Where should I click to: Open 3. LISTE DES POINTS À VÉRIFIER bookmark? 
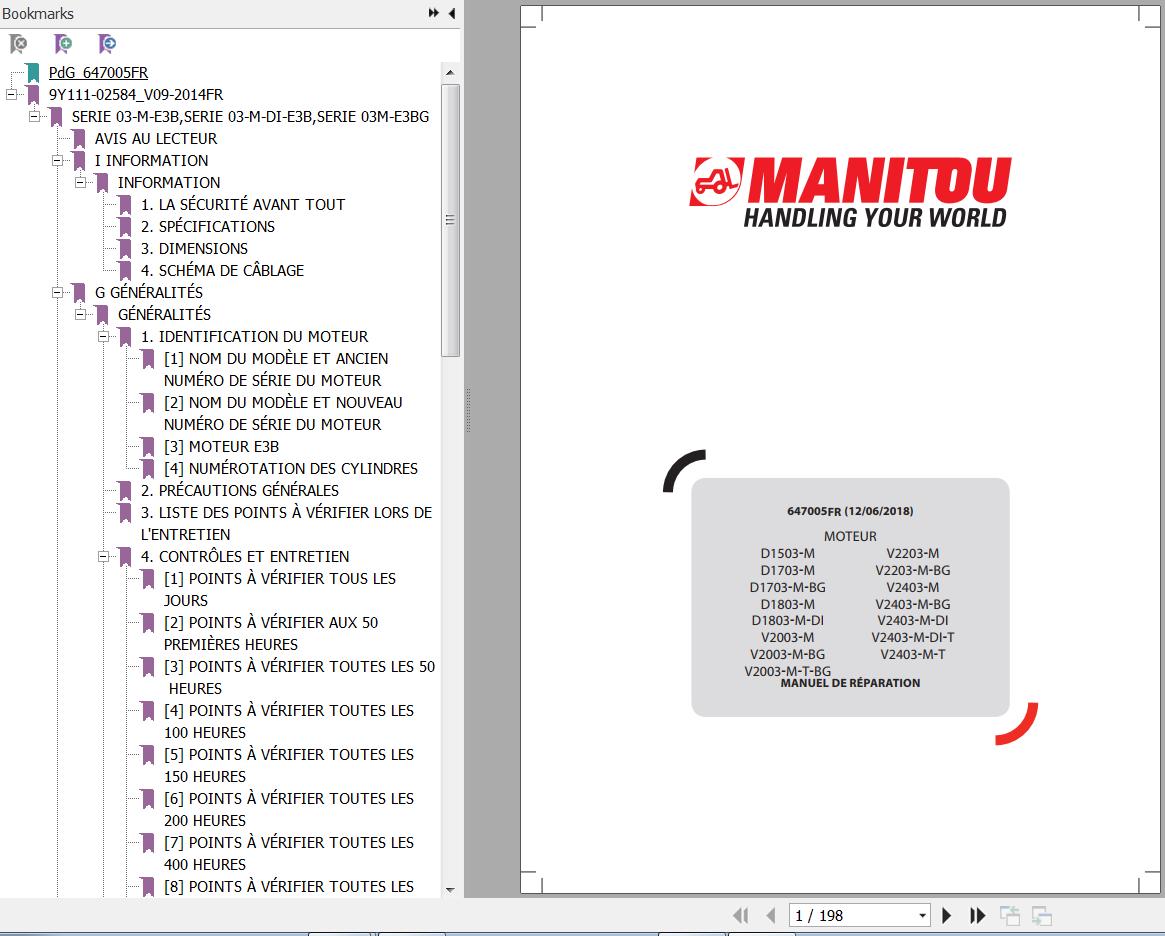click(286, 524)
